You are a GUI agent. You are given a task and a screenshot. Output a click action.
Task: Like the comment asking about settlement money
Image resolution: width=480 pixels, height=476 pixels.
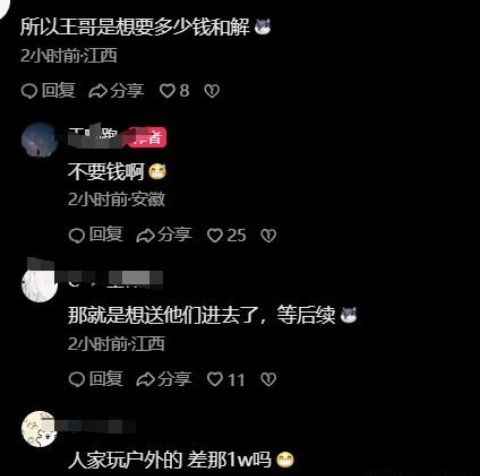174,91
